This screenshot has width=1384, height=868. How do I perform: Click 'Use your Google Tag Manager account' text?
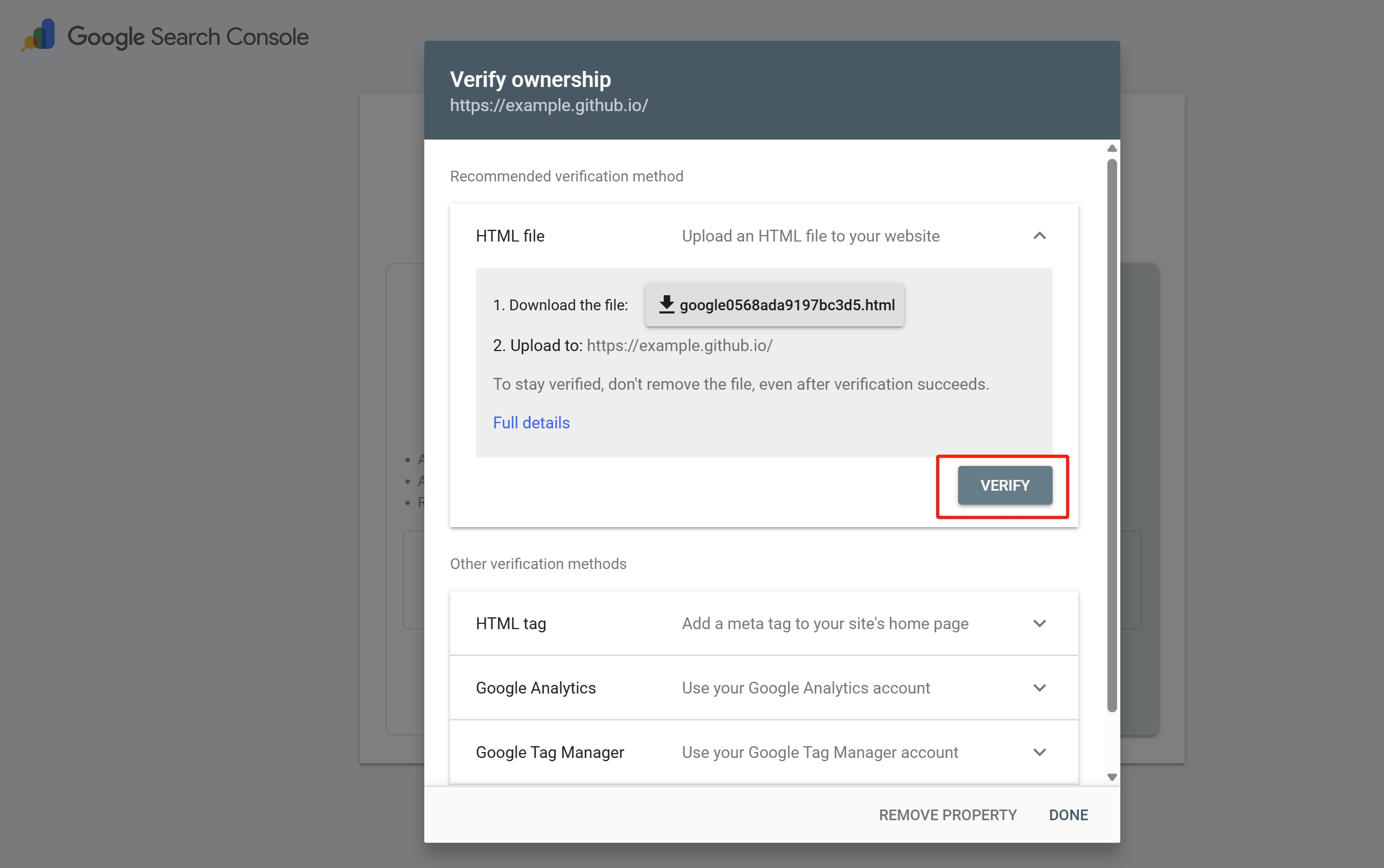[x=820, y=752]
